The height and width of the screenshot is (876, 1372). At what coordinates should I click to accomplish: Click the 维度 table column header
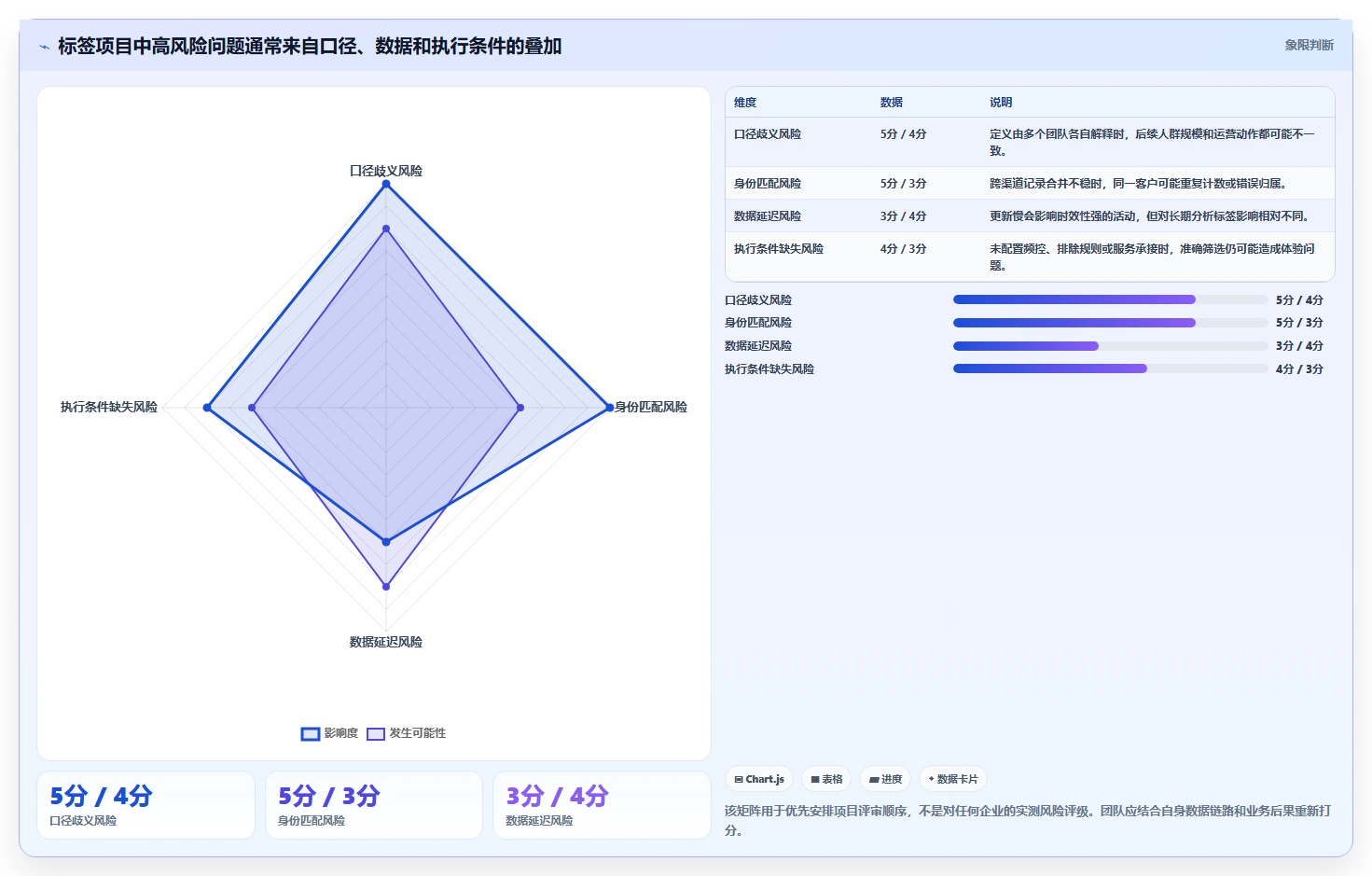pyautogui.click(x=745, y=103)
